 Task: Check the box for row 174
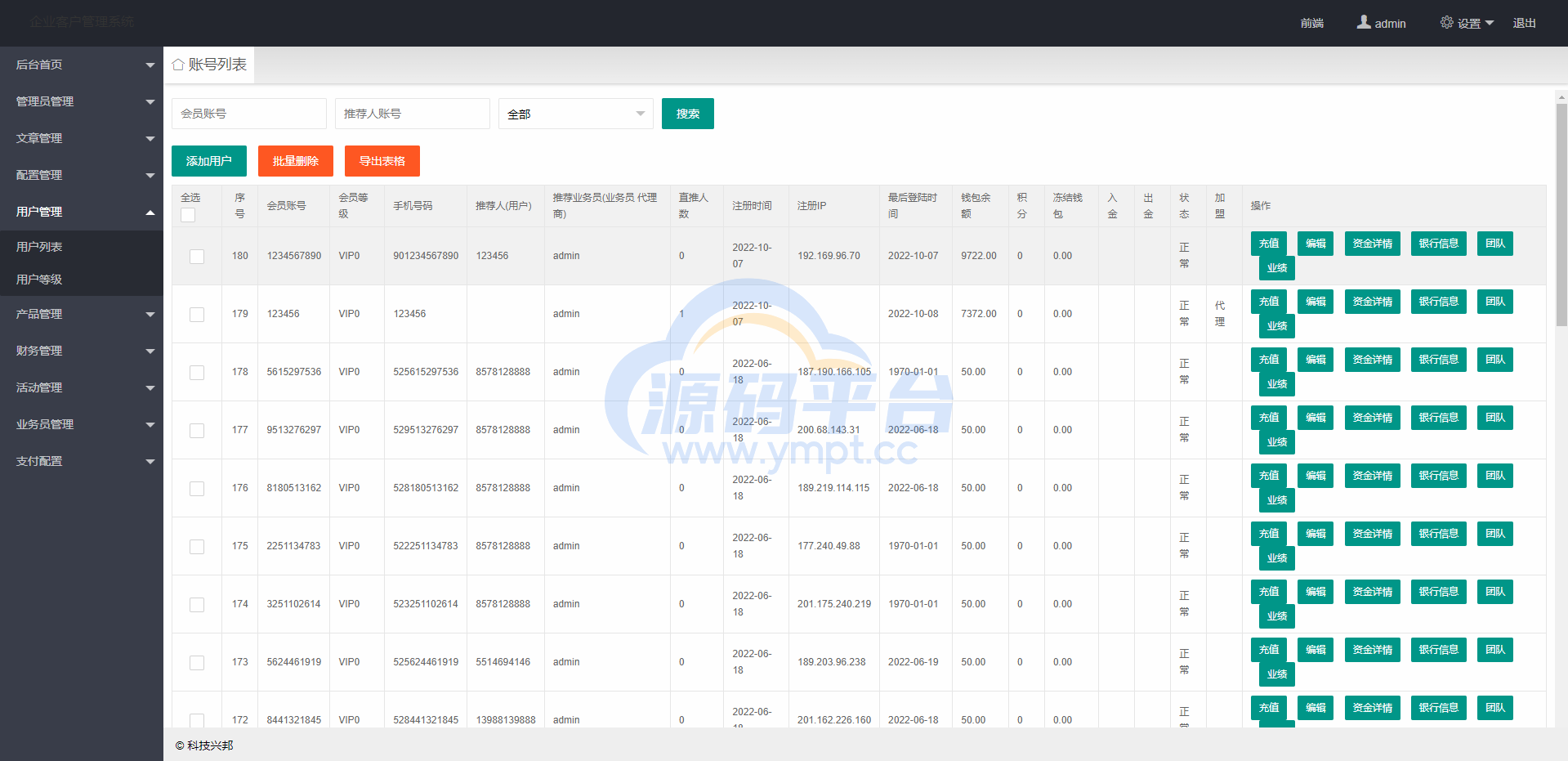pos(197,605)
